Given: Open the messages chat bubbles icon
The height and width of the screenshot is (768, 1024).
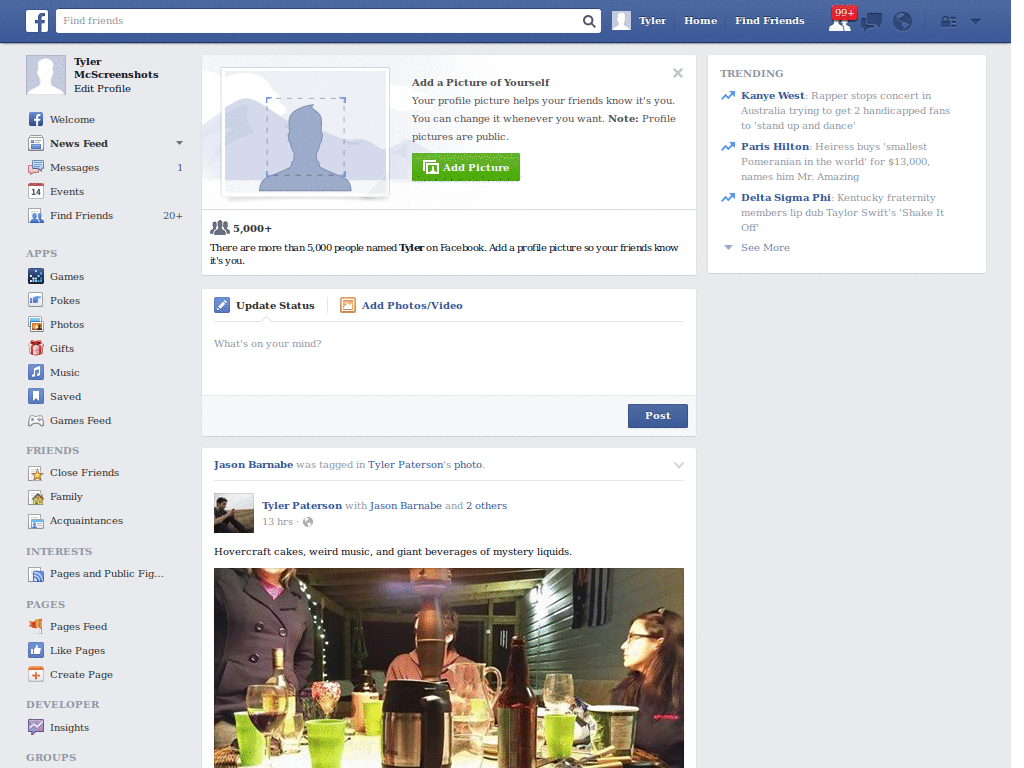Looking at the screenshot, I should (871, 22).
